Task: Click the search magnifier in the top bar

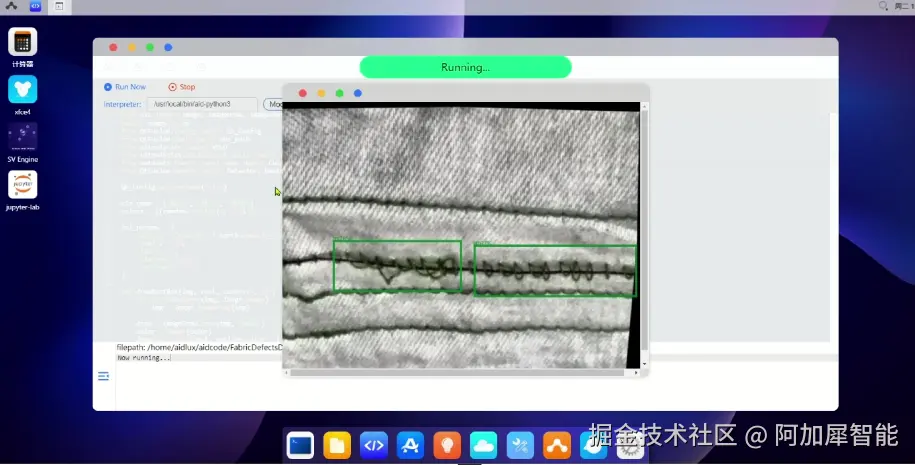Action: tap(883, 6)
